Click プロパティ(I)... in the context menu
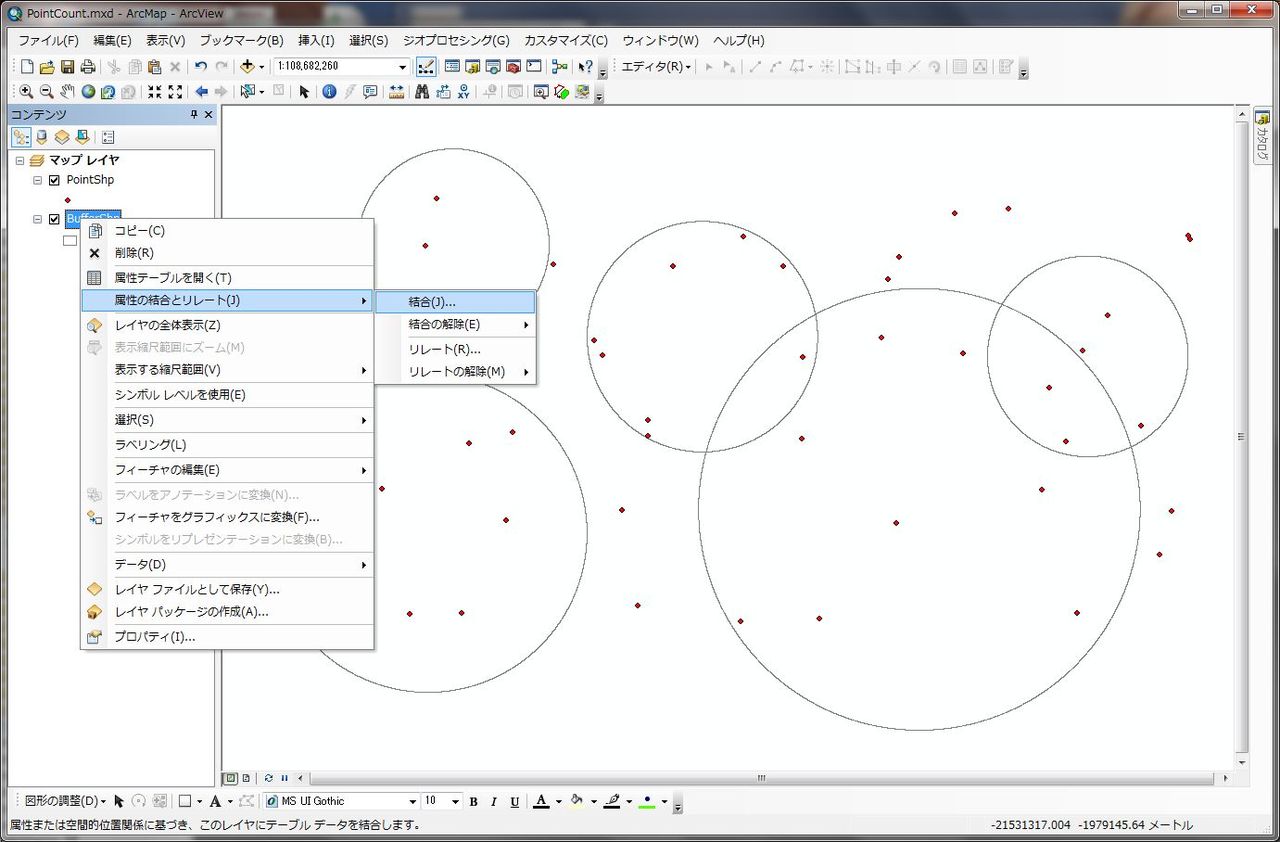The width and height of the screenshot is (1280, 842). (x=227, y=637)
